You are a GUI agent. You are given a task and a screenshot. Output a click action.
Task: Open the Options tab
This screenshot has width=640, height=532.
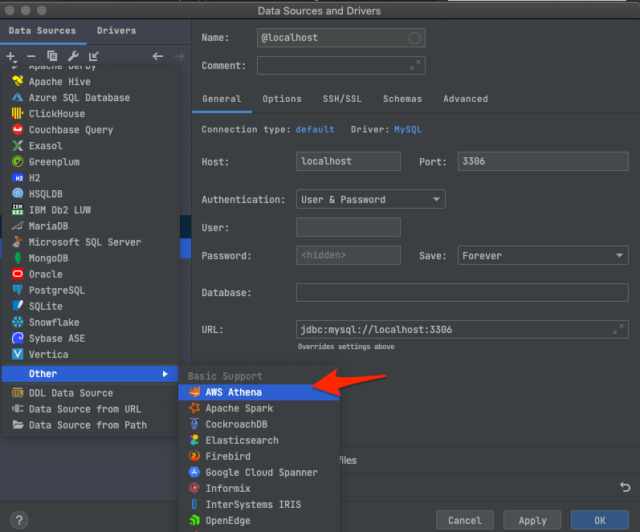[282, 99]
